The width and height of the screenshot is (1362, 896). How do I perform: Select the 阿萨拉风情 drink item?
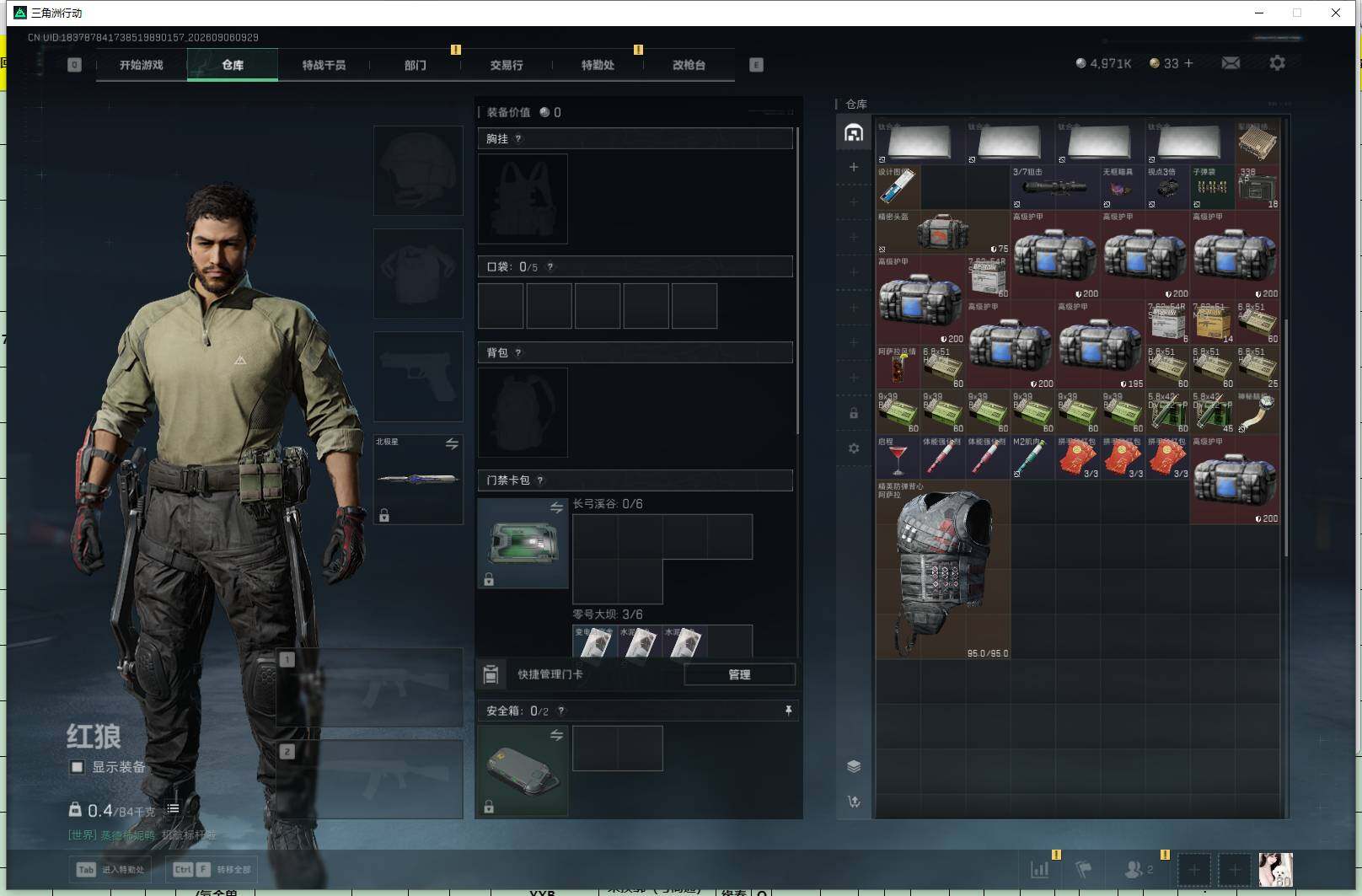[x=898, y=367]
